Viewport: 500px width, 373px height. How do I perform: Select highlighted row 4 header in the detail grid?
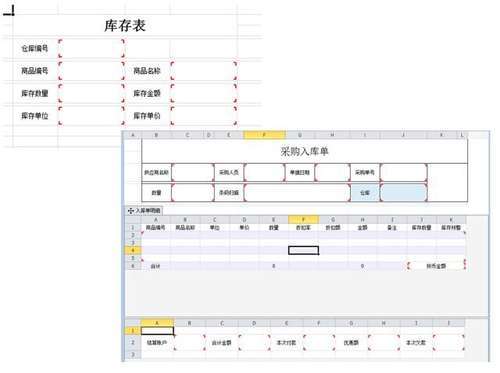click(133, 250)
